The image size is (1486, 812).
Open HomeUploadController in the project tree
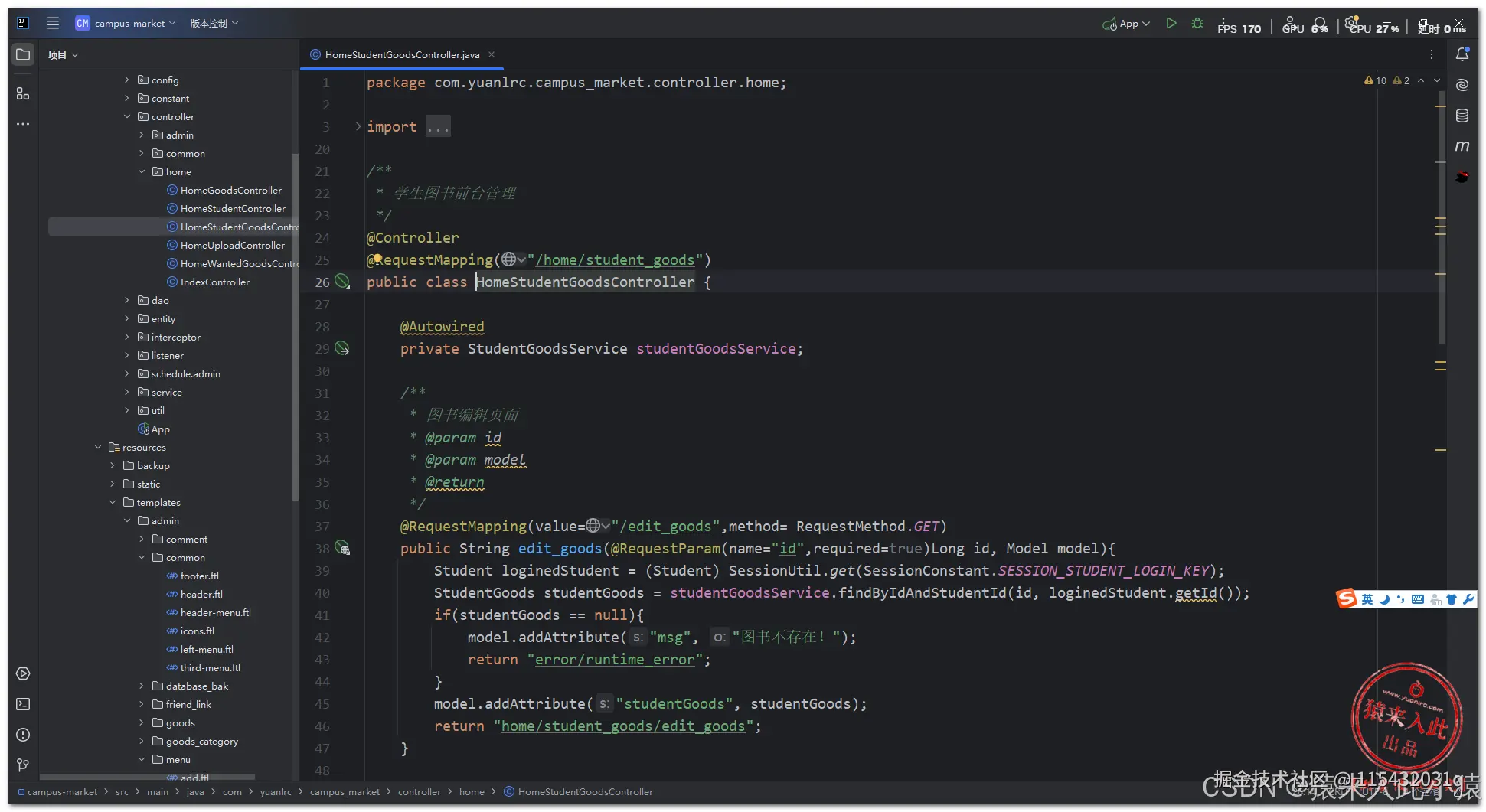(232, 245)
